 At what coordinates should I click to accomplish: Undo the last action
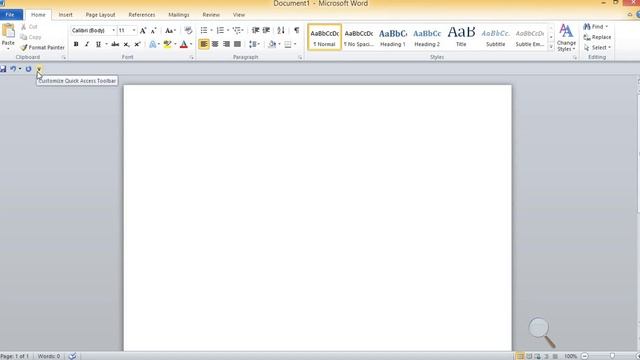click(x=13, y=69)
